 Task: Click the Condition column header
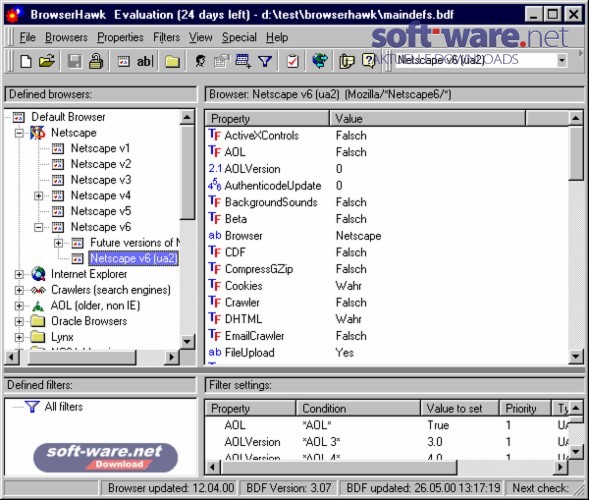358,408
